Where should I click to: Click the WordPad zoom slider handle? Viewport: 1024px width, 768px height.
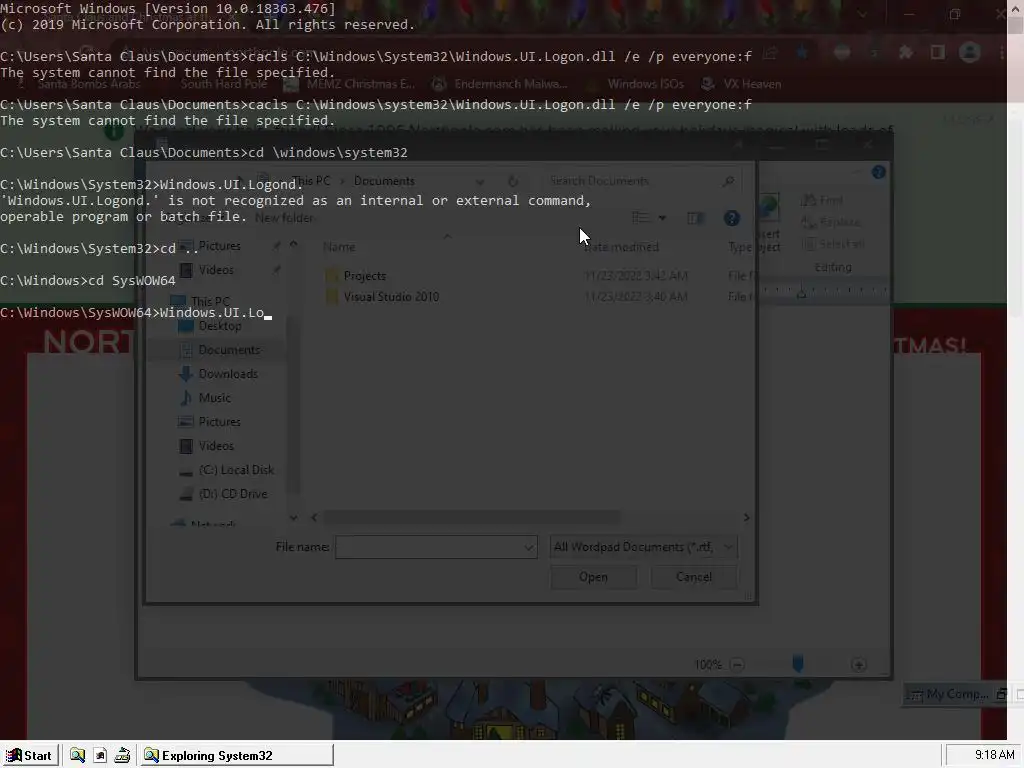tap(797, 664)
